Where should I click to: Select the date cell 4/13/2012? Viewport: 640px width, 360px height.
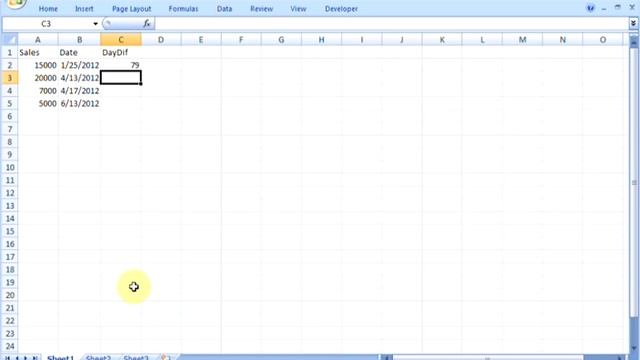[79, 78]
